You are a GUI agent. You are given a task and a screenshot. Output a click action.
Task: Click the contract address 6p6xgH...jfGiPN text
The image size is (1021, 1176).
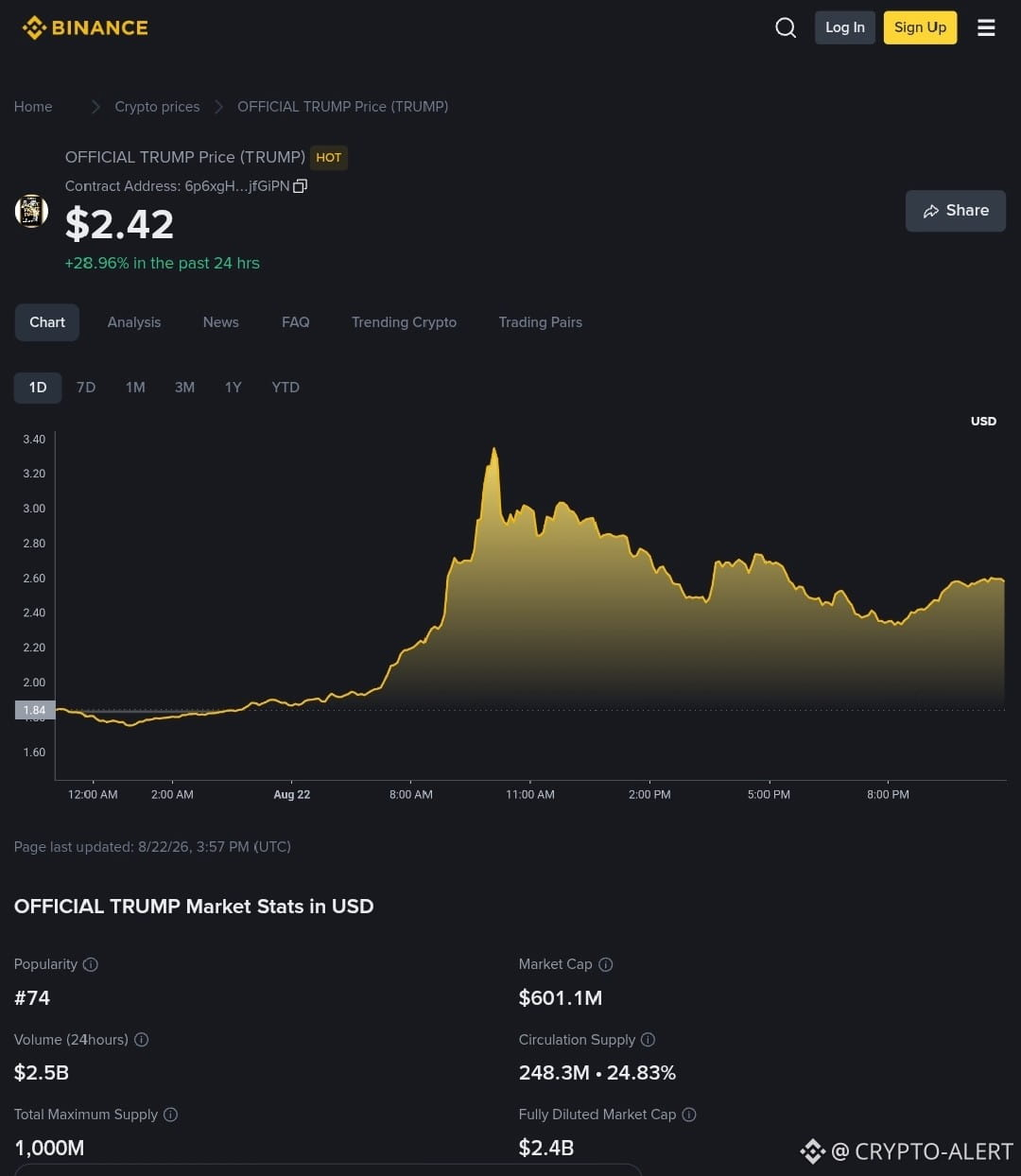click(x=237, y=186)
